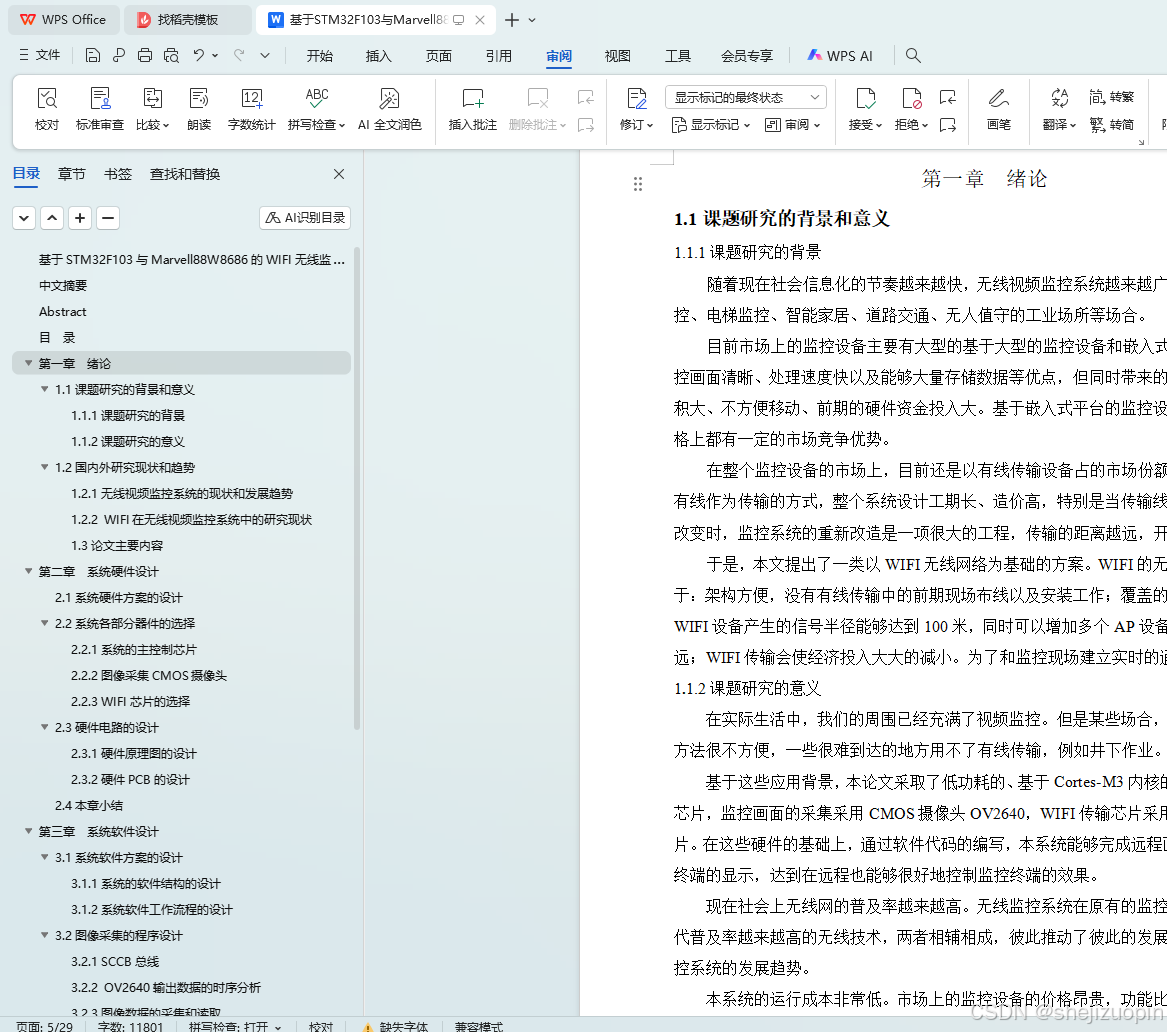Open the WPS AI assistant
1167x1032 pixels.
tap(840, 56)
